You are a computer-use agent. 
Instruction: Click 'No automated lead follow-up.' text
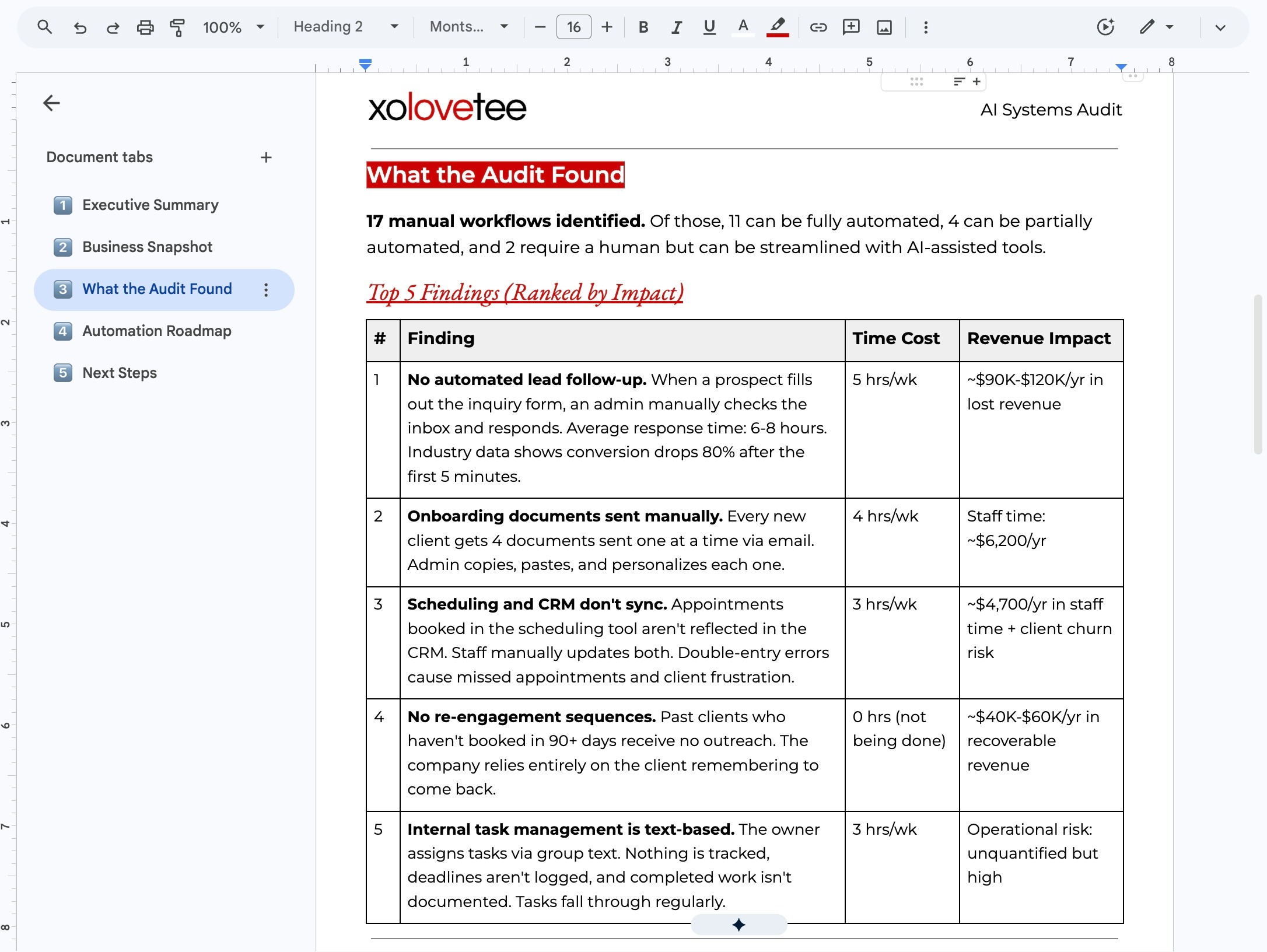(x=527, y=380)
